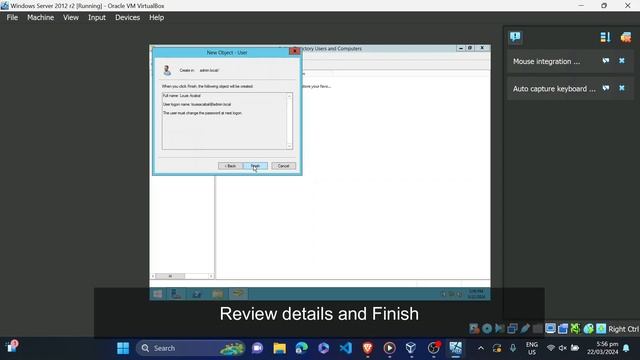Image resolution: width=640 pixels, height=360 pixels.
Task: Open the Machine menu
Action: 40,18
